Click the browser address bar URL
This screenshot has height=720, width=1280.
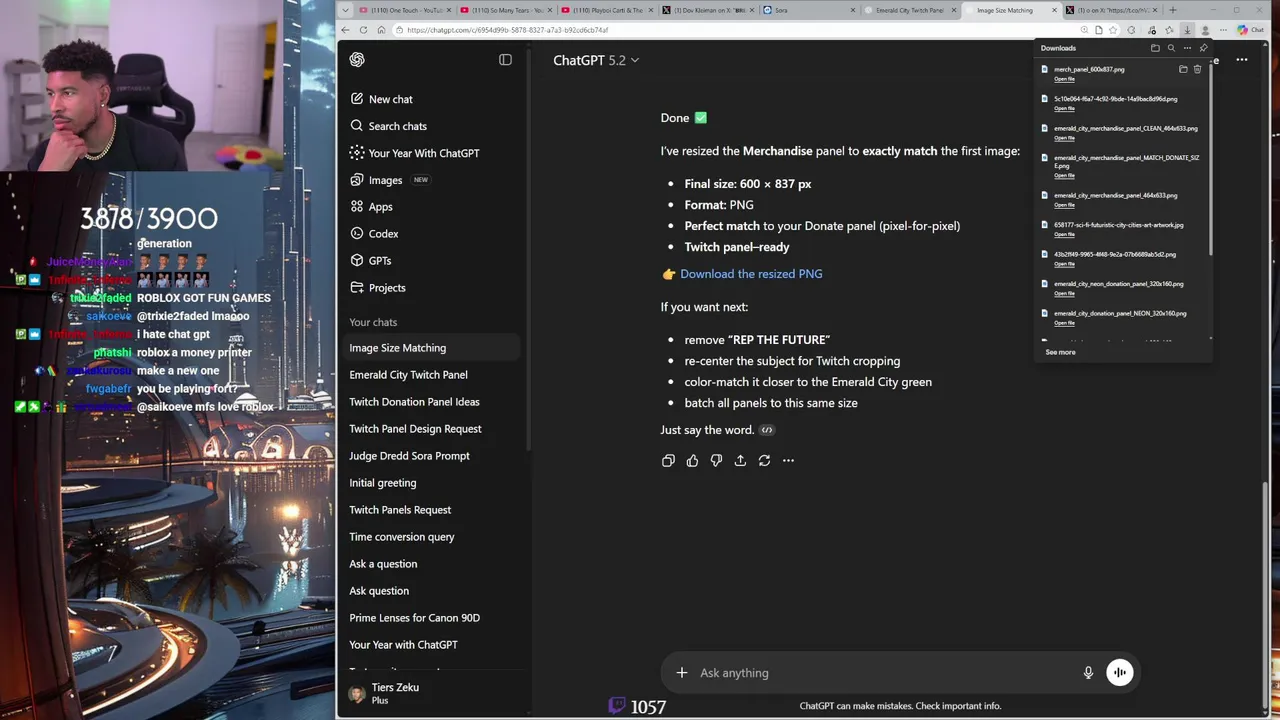[507, 30]
